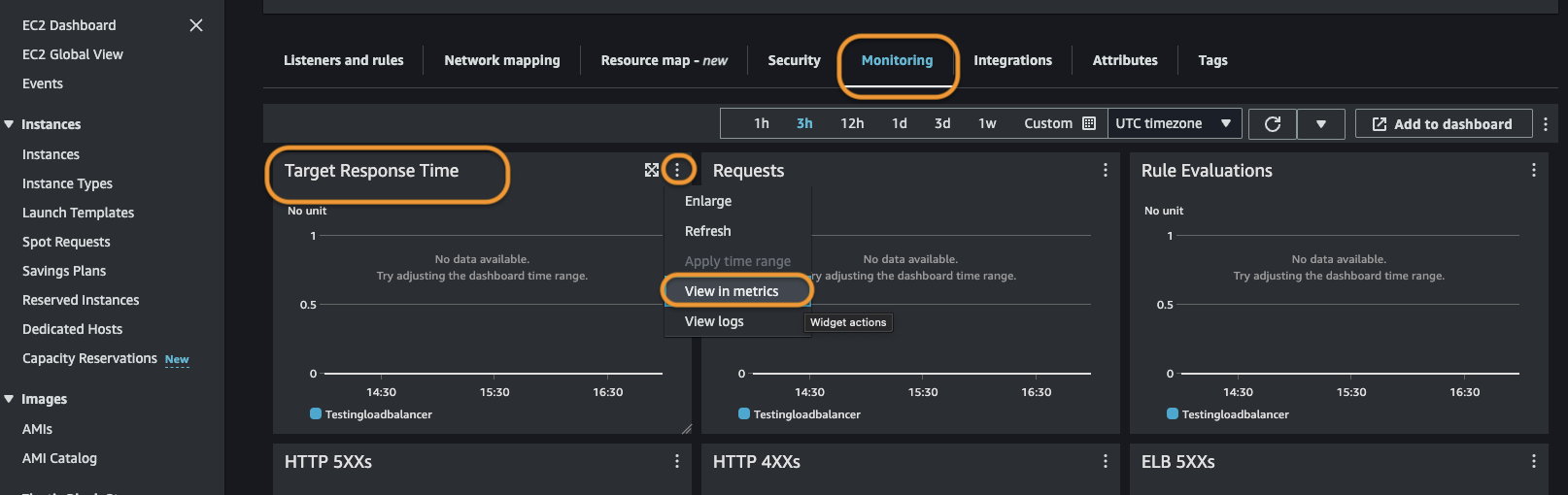The width and height of the screenshot is (1568, 495).
Task: Open custom time range calendar icon
Action: pos(1089,123)
